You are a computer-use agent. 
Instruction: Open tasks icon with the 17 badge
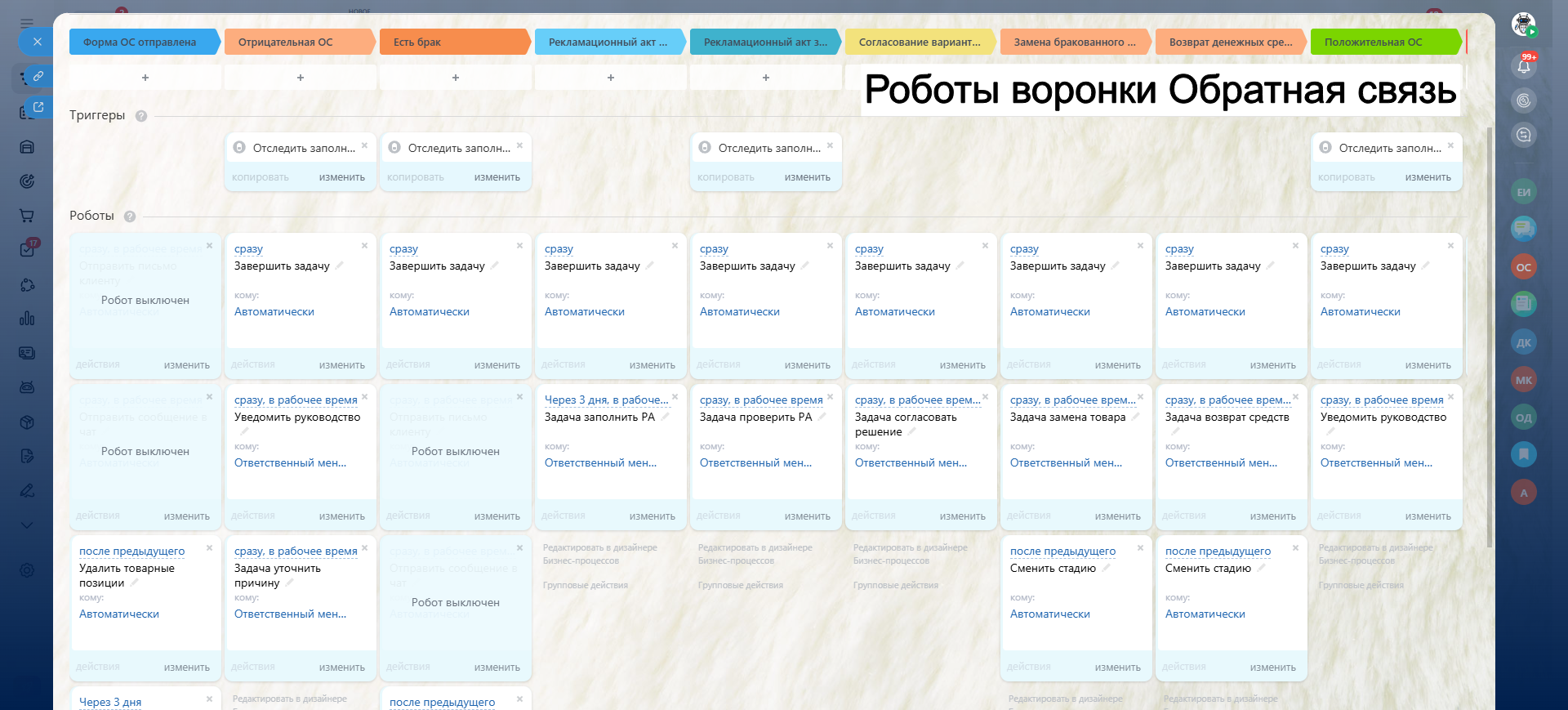tap(27, 249)
